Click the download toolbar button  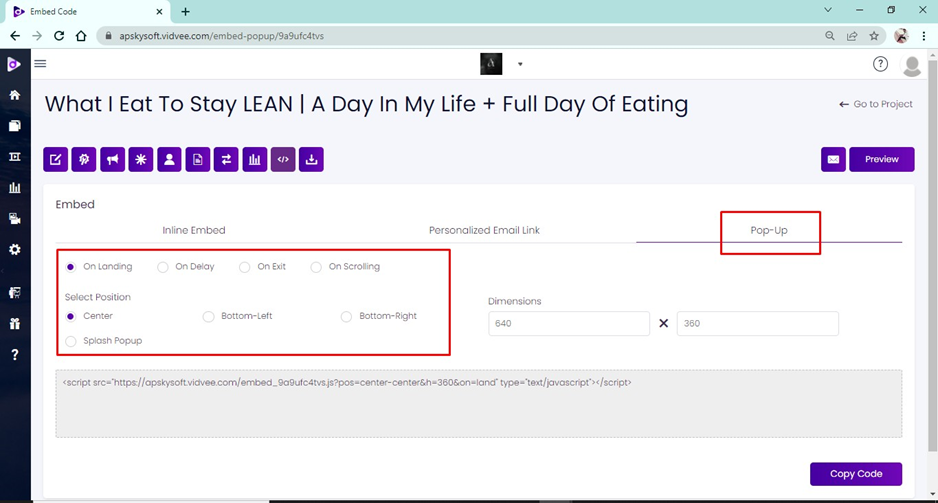click(x=311, y=160)
